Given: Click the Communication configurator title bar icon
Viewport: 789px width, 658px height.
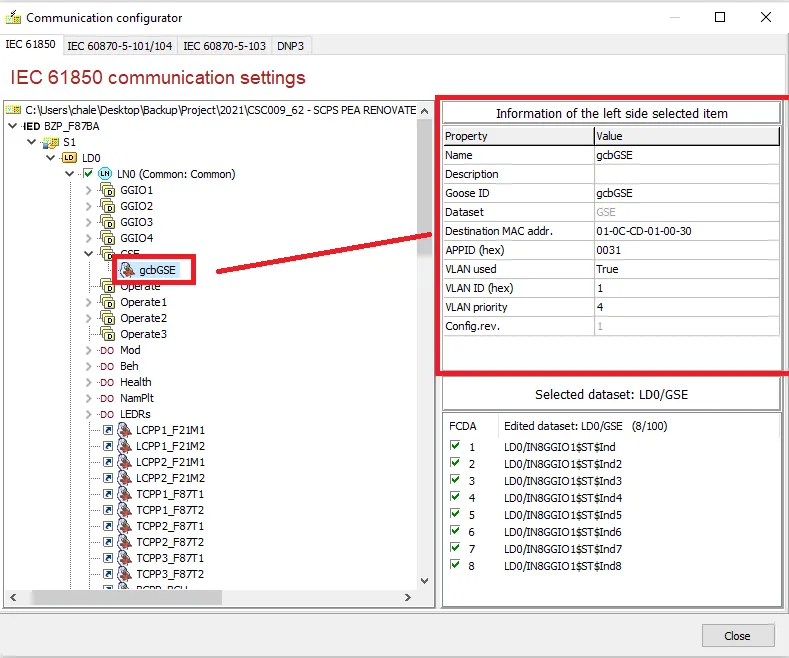Looking at the screenshot, I should pyautogui.click(x=13, y=18).
